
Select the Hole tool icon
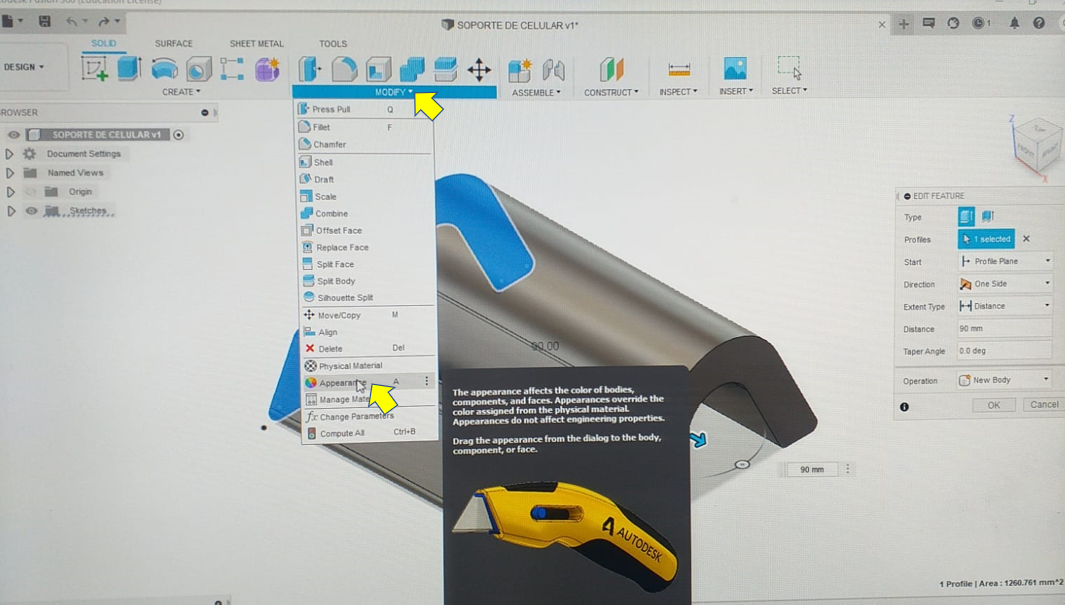[x=198, y=69]
